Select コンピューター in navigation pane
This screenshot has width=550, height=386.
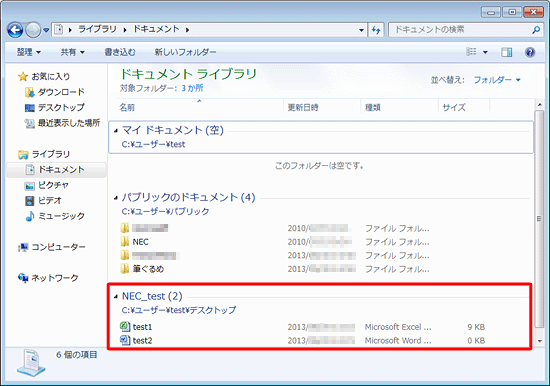58,247
